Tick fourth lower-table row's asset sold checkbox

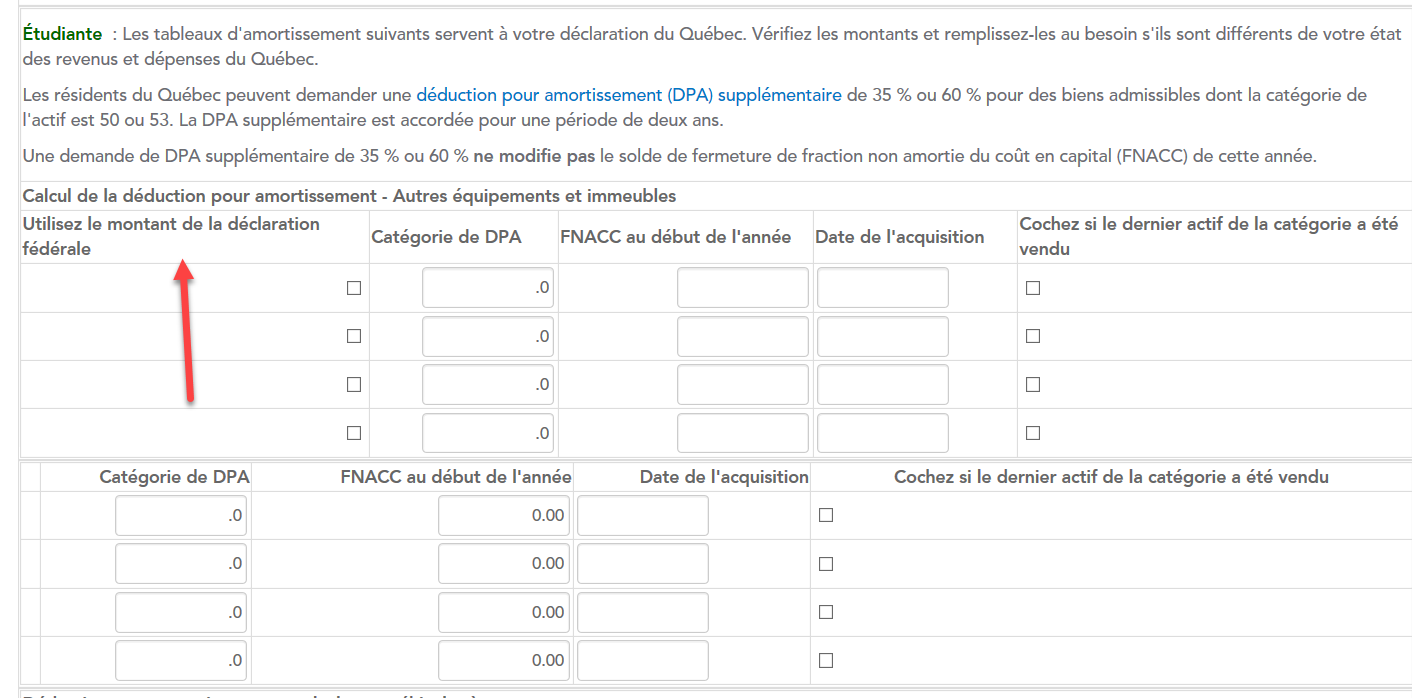826,660
